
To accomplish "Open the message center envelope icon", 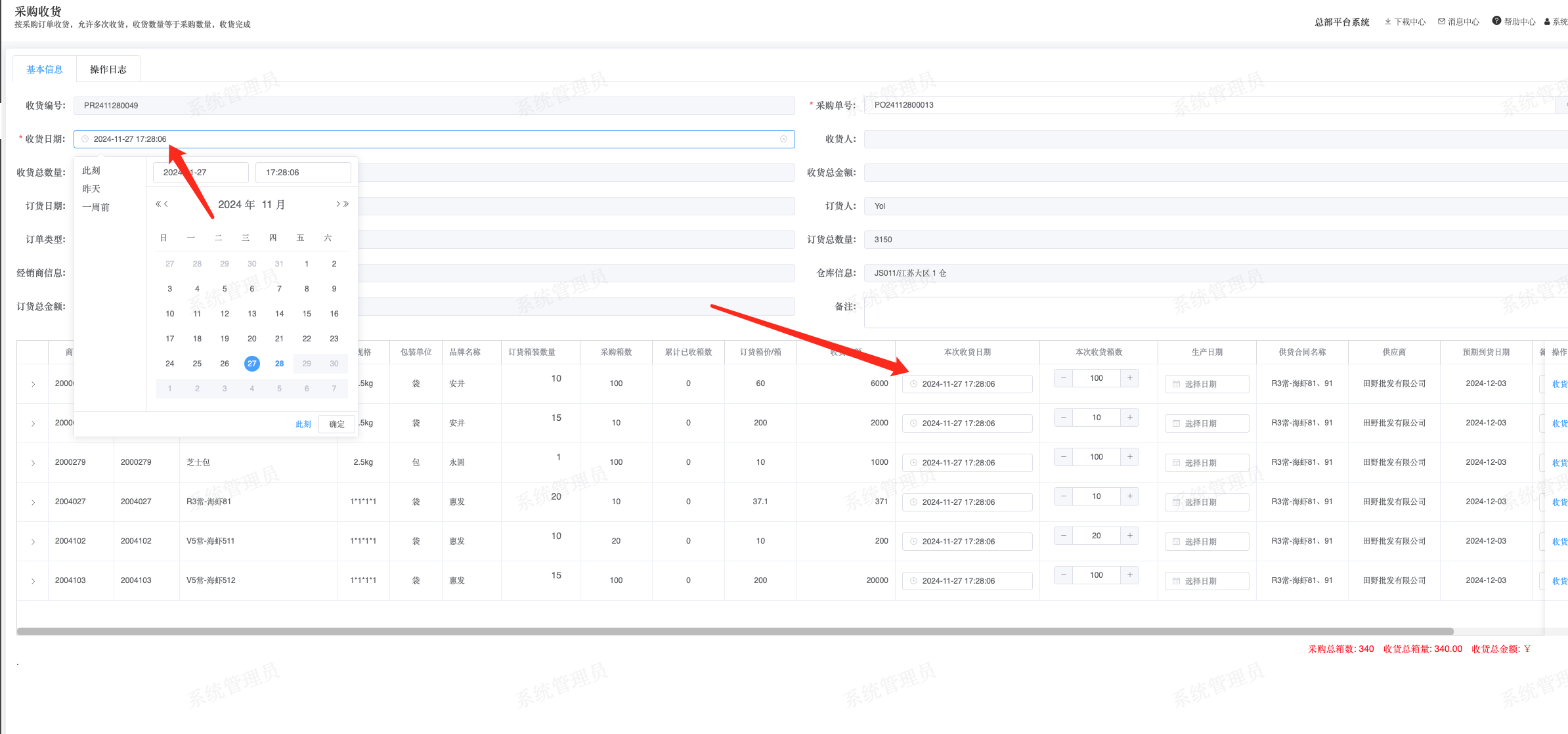I will [x=1442, y=22].
